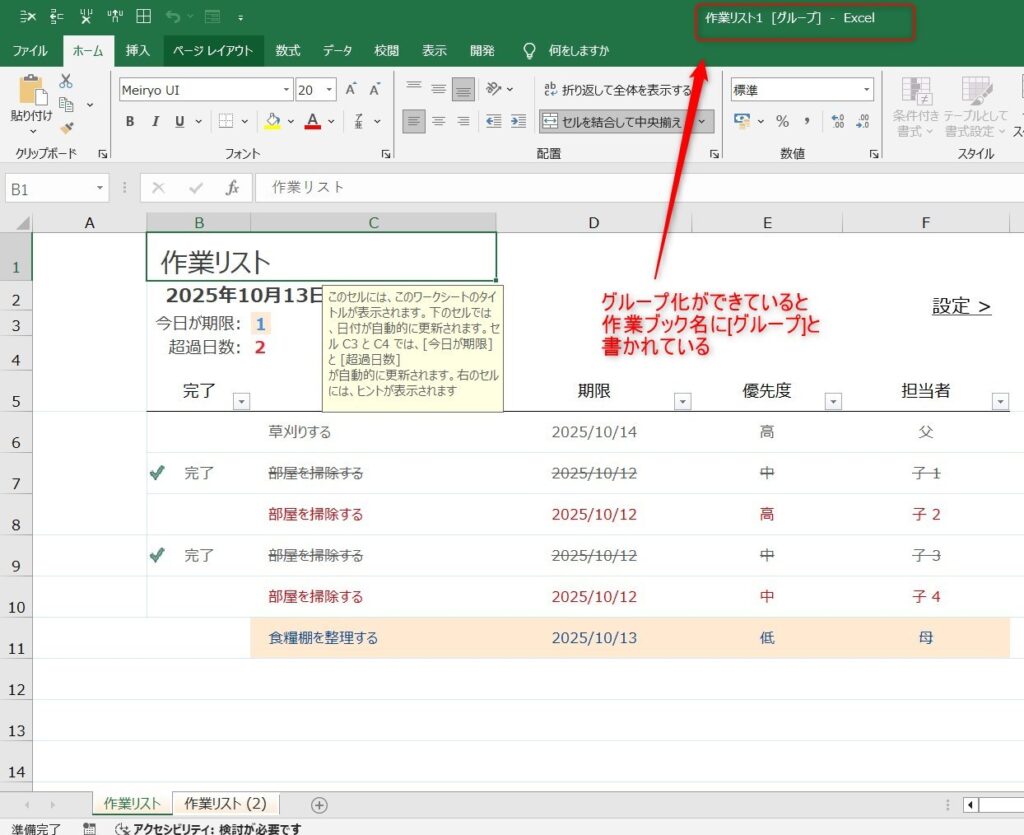Screen dimensions: 1024x835
Task: Center-align text horizontally
Action: tap(437, 121)
